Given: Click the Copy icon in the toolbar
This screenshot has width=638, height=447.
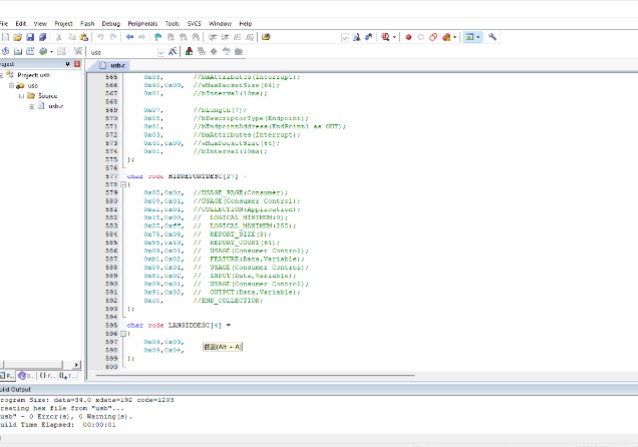Looking at the screenshot, I should 72,37.
